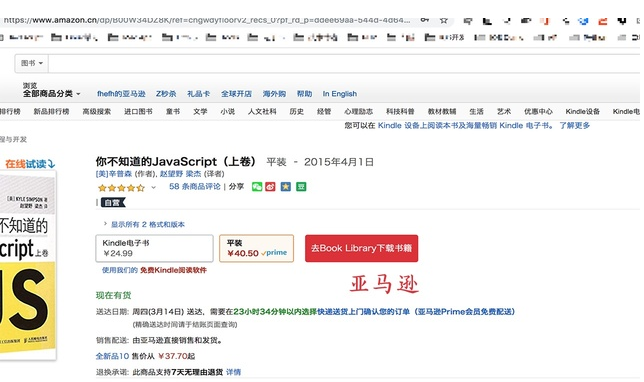The image size is (644, 382).
Task: Bookmark this page with the star icon
Action: 444,20
